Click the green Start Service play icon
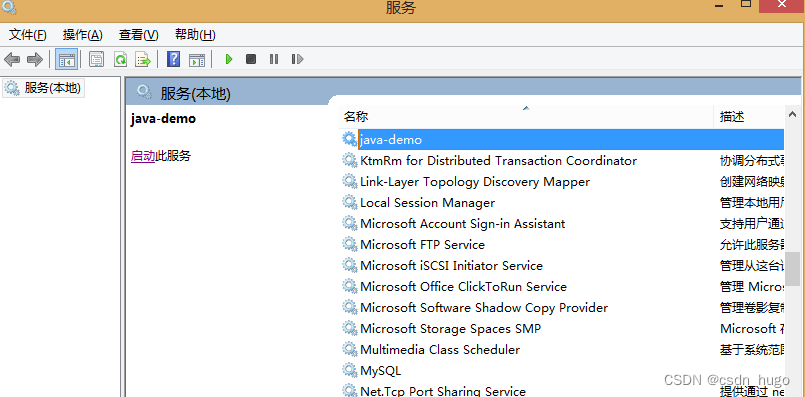 (229, 60)
